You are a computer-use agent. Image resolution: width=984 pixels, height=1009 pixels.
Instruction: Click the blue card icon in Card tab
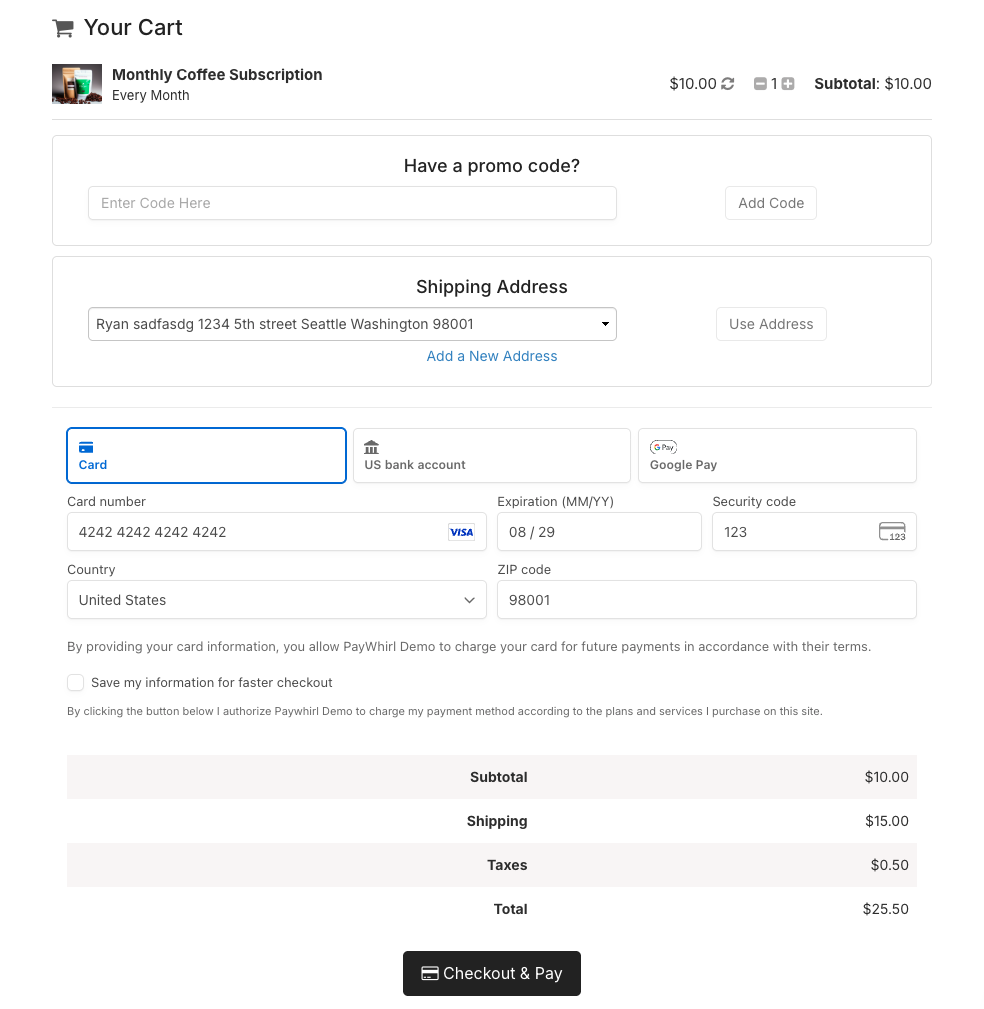pos(86,447)
